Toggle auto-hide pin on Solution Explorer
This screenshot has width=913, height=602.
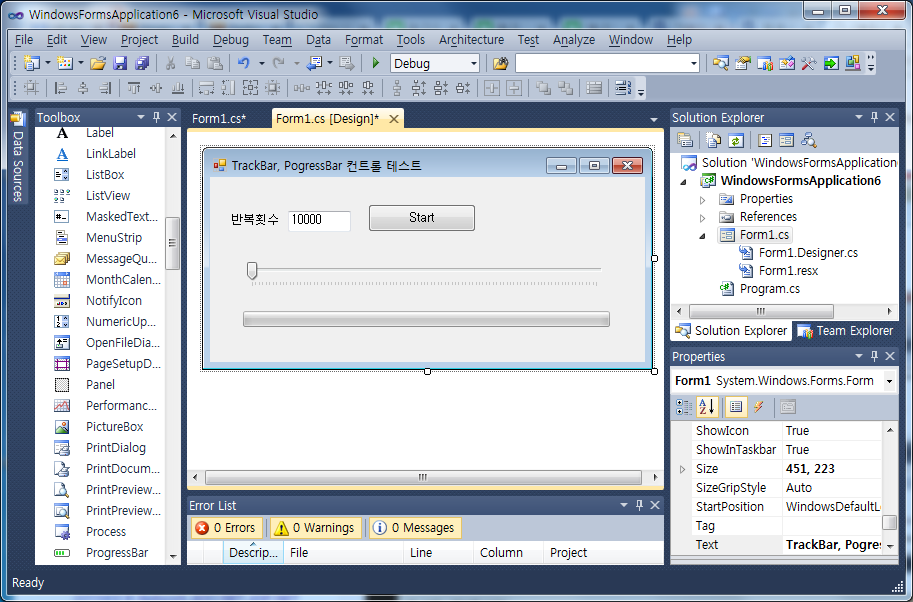click(x=875, y=117)
